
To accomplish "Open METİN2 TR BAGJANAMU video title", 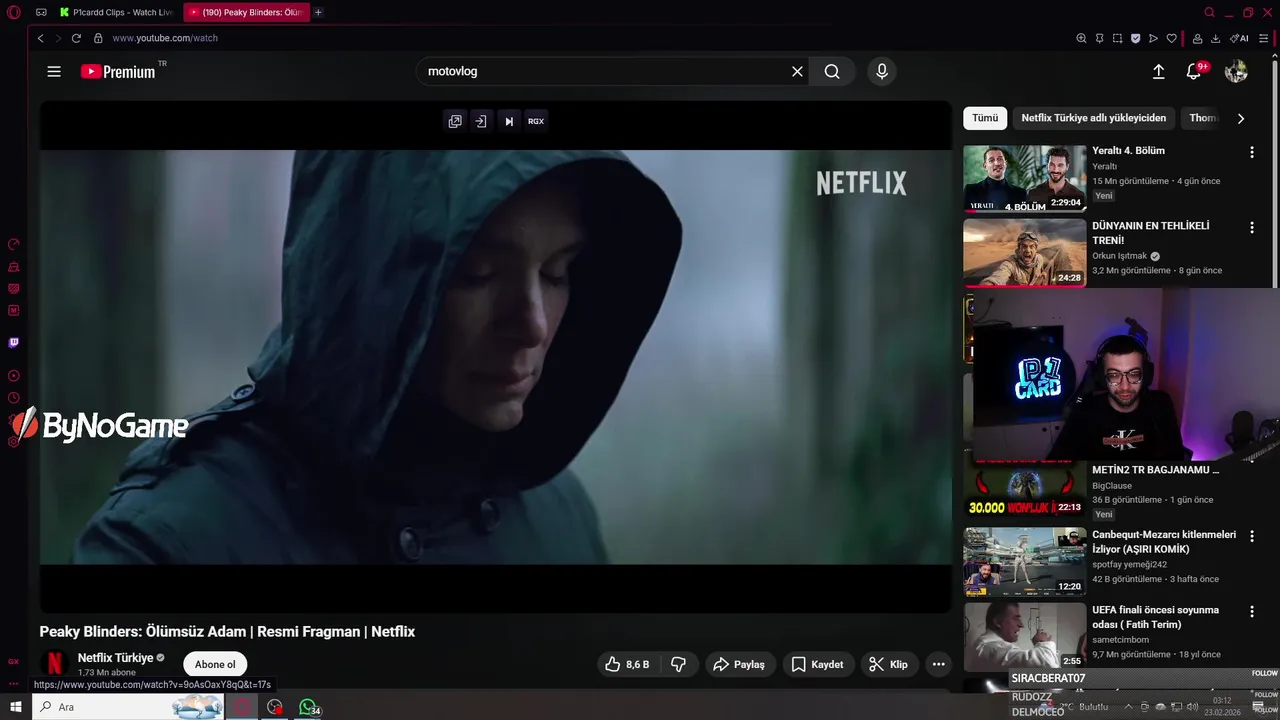I will tap(1155, 470).
